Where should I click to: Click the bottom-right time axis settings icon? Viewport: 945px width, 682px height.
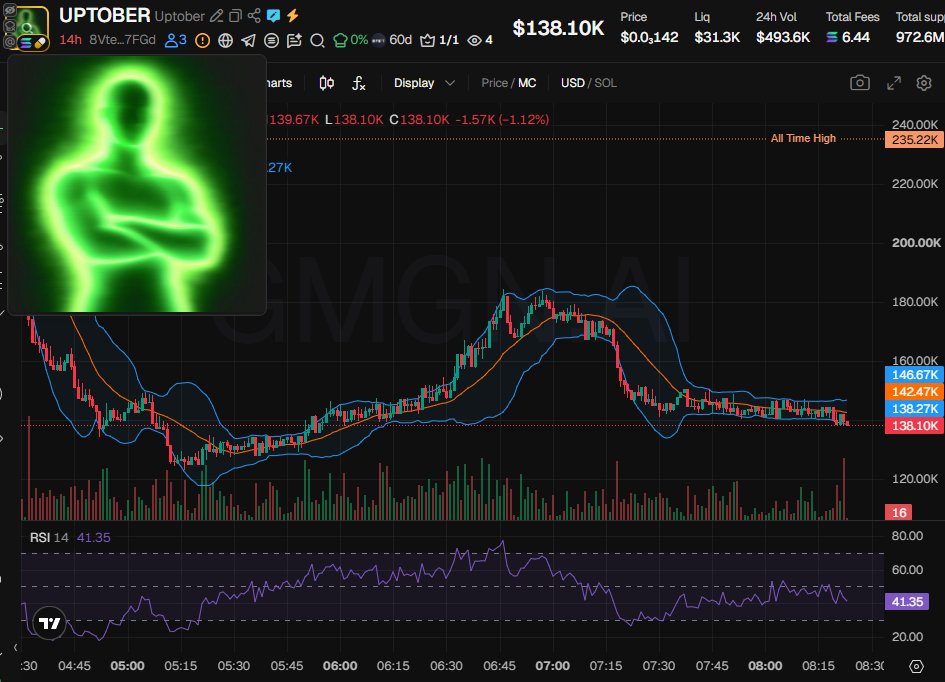[916, 666]
